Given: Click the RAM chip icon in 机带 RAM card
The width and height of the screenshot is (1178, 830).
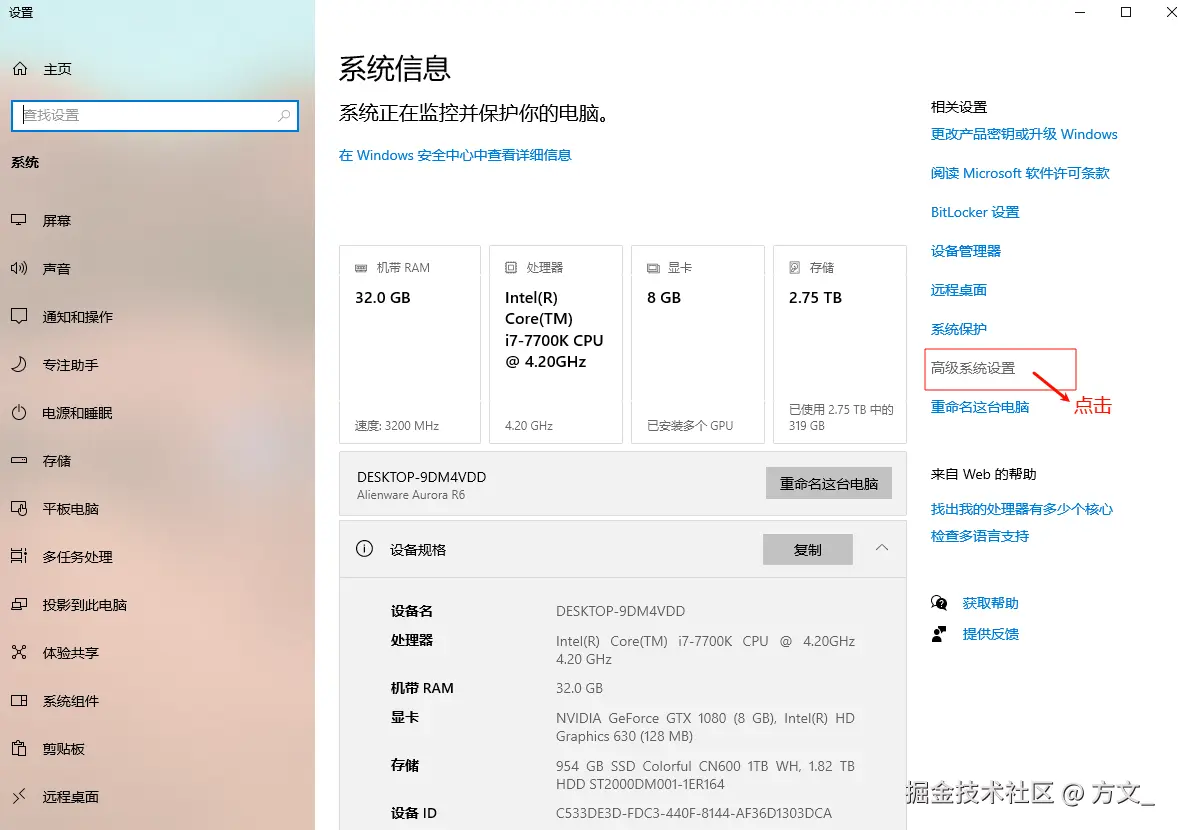Looking at the screenshot, I should coord(361,268).
